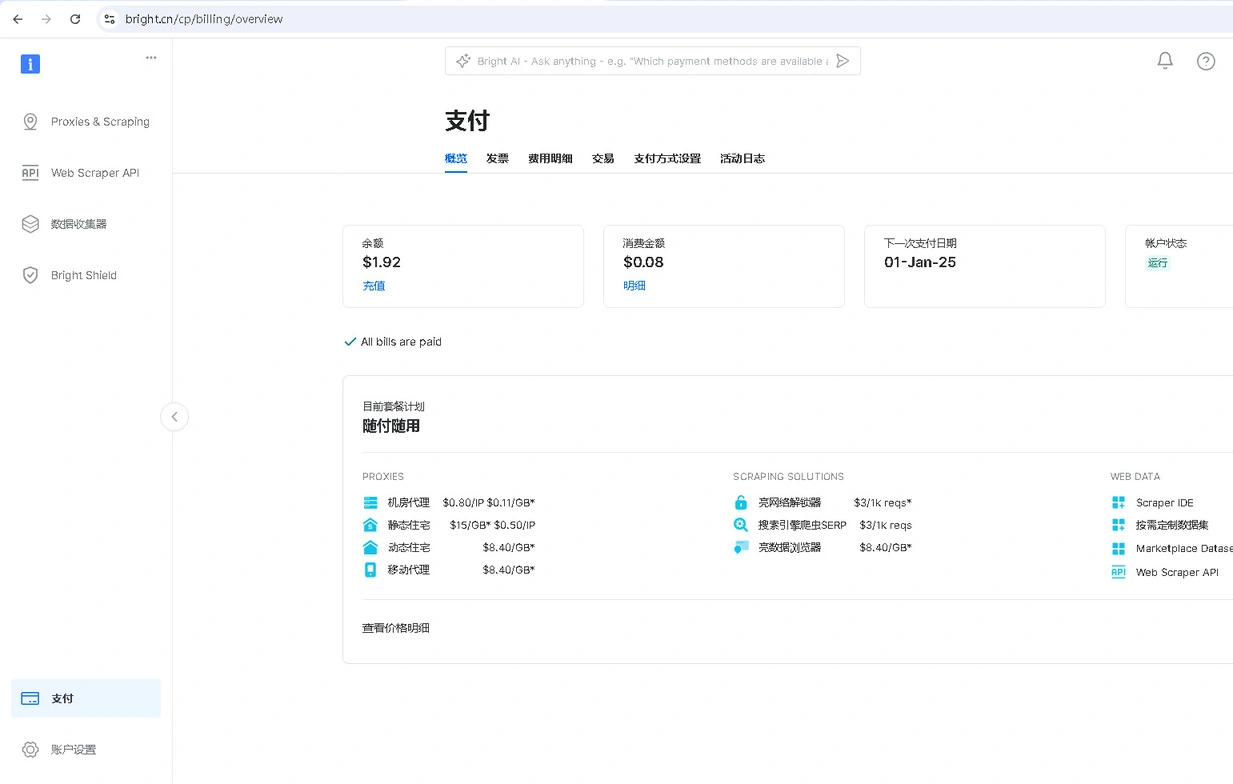
Task: Click the 充值 link under balance
Action: 374,285
